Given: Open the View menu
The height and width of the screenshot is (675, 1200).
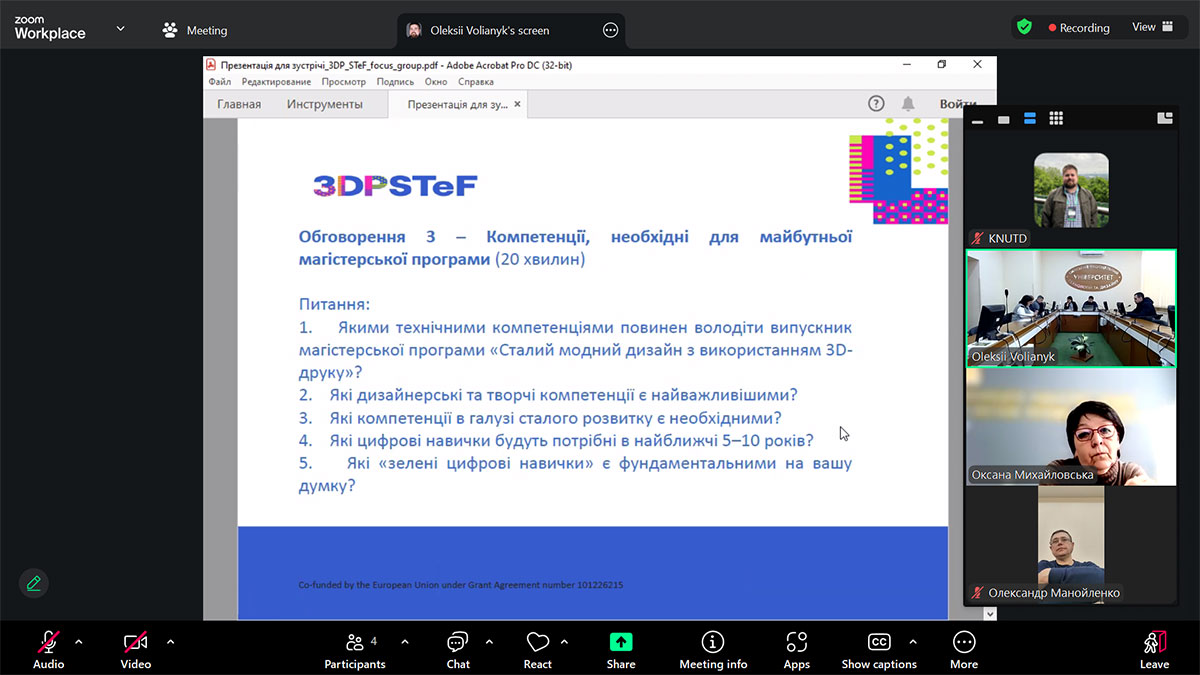Looking at the screenshot, I should [x=1152, y=28].
